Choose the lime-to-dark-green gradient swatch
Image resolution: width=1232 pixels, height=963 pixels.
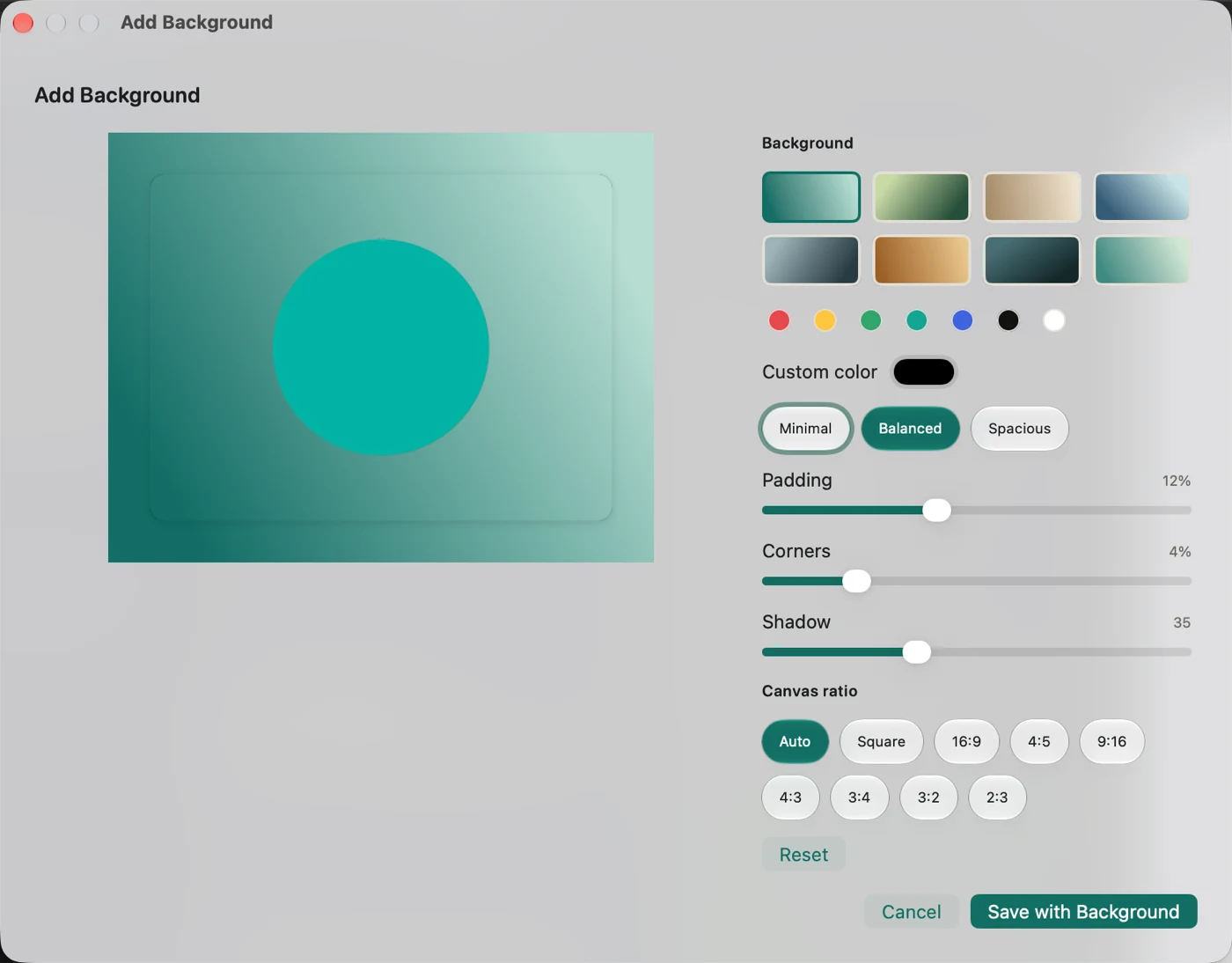[921, 196]
